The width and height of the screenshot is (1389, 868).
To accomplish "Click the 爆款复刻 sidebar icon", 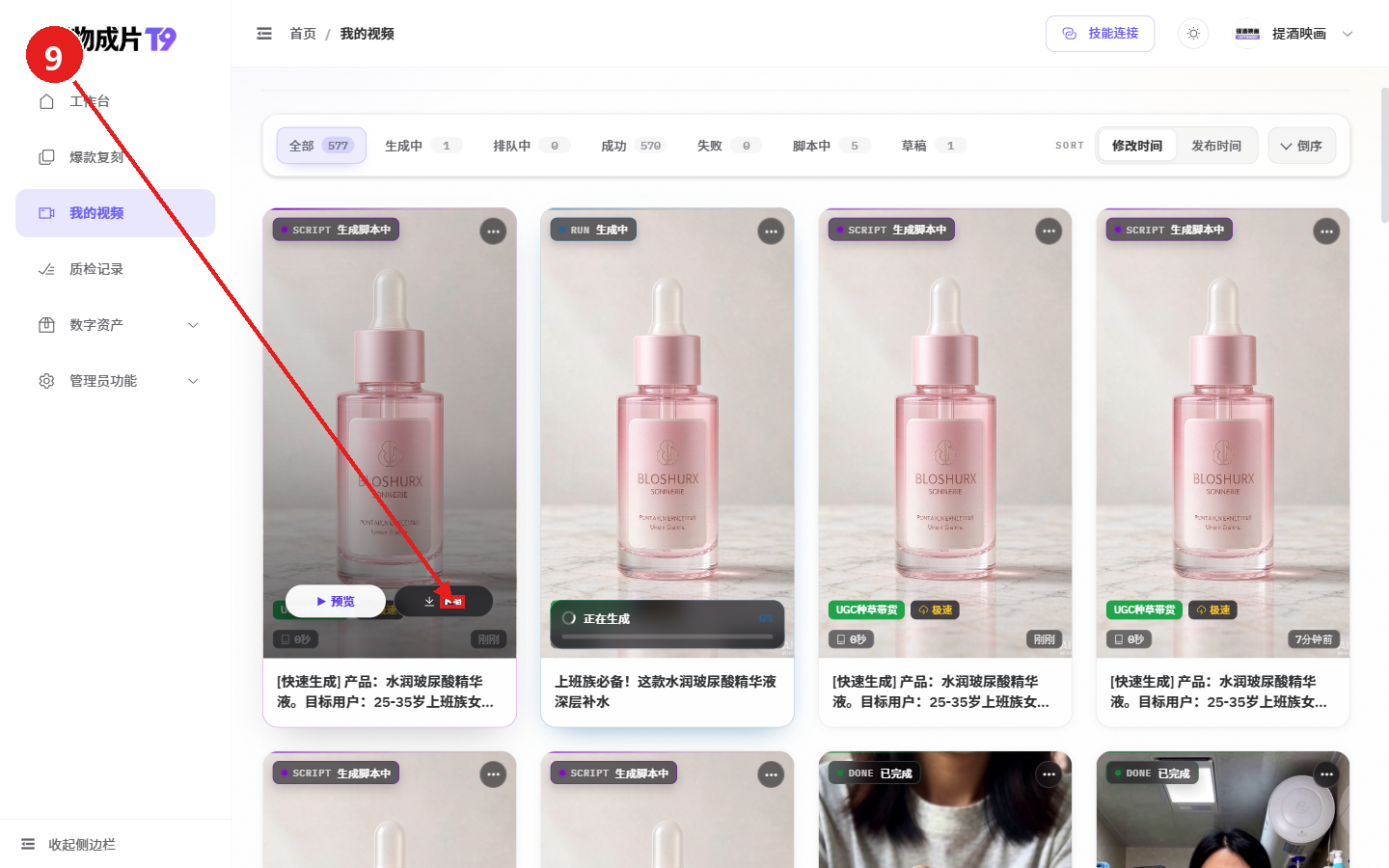I will pyautogui.click(x=46, y=157).
